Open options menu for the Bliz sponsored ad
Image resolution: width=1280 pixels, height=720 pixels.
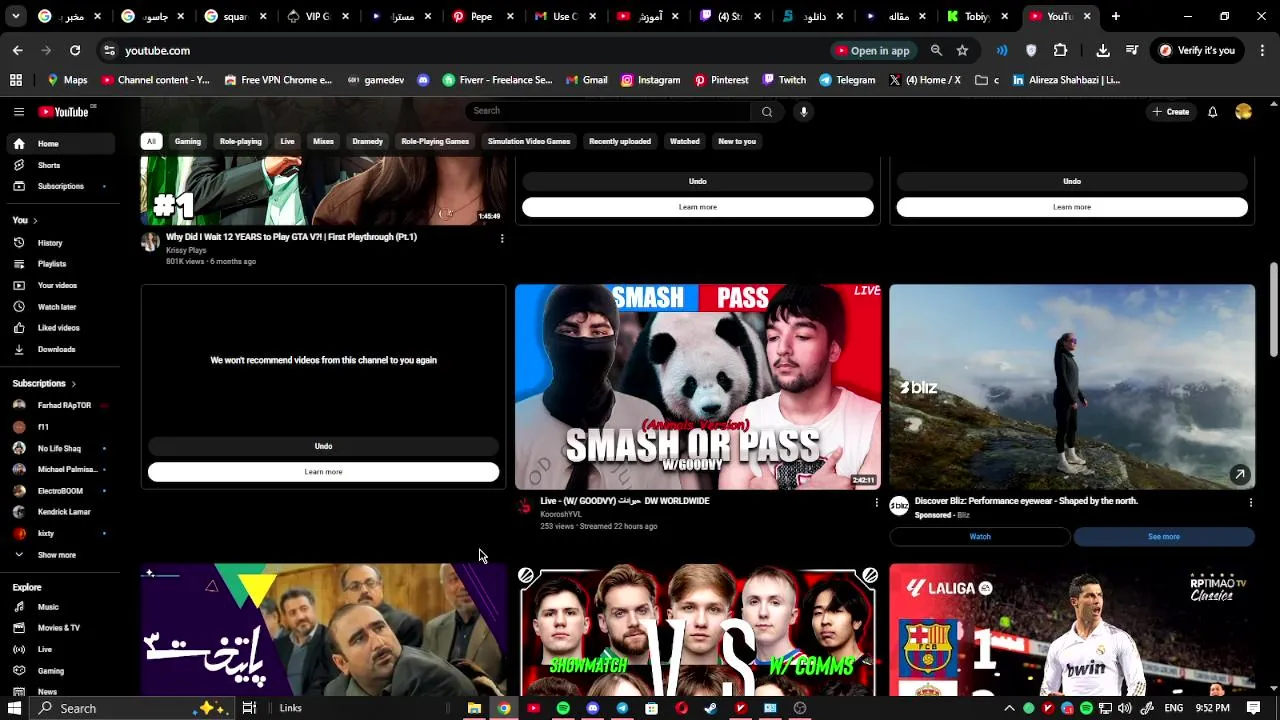[1250, 502]
